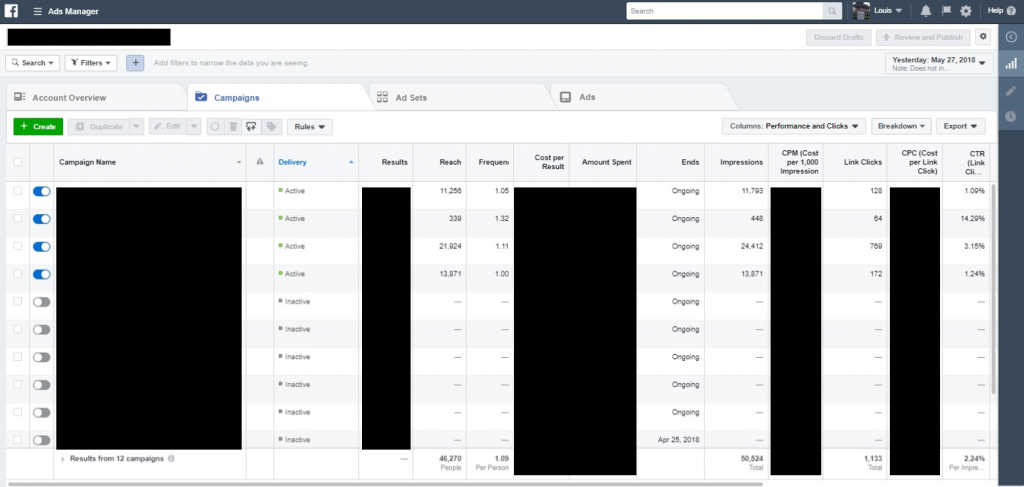Switch to the Account Overview tab
The height and width of the screenshot is (487, 1024).
95,97
